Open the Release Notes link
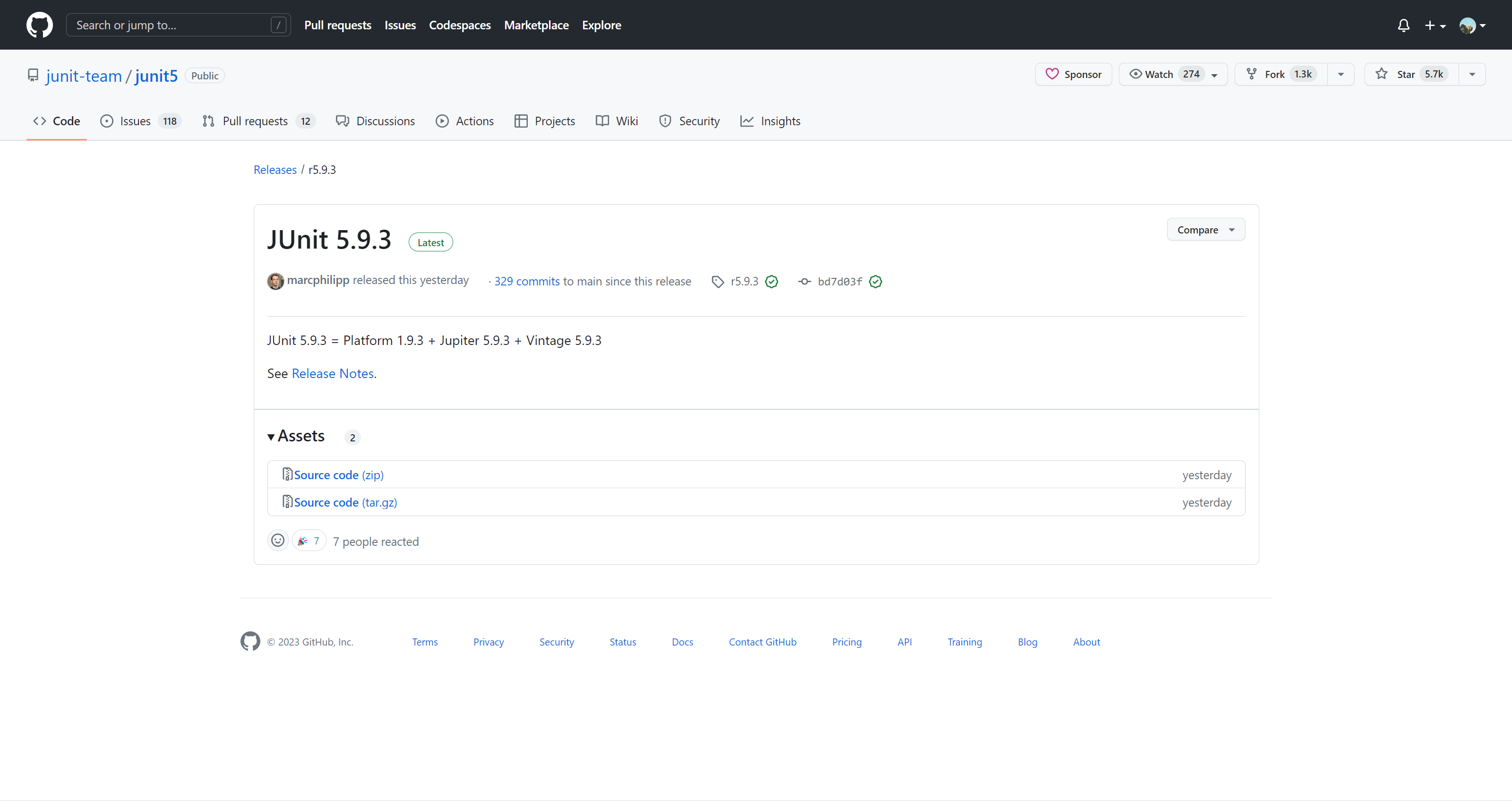Viewport: 1512px width, 801px height. click(332, 373)
